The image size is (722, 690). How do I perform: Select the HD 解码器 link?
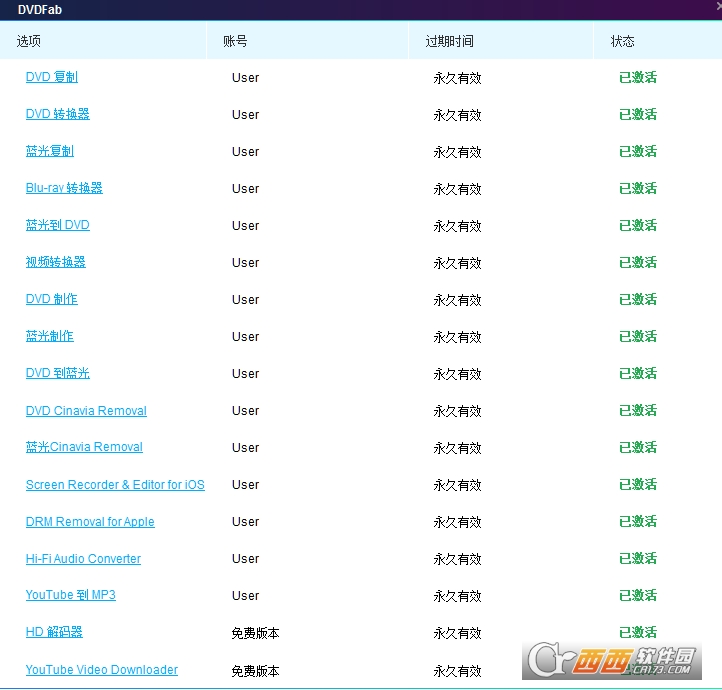(54, 632)
